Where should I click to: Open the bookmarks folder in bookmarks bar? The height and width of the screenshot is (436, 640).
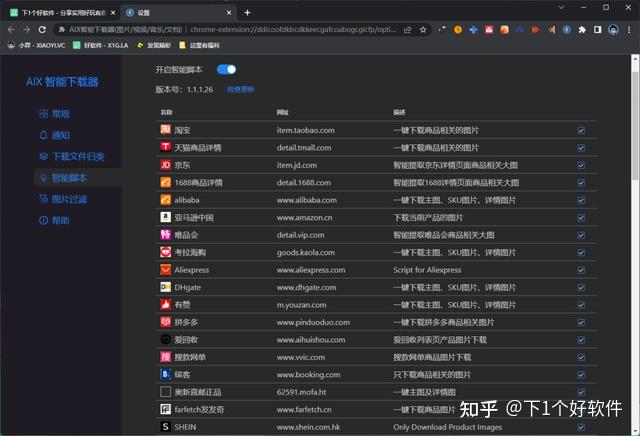(x=199, y=45)
